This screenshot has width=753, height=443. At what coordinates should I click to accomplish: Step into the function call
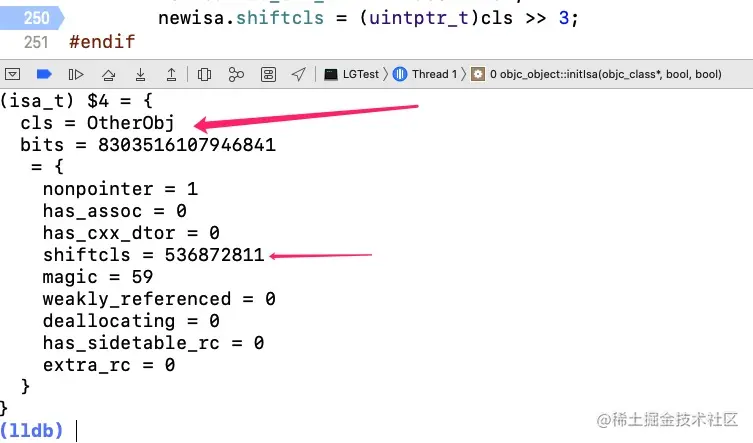pos(140,74)
